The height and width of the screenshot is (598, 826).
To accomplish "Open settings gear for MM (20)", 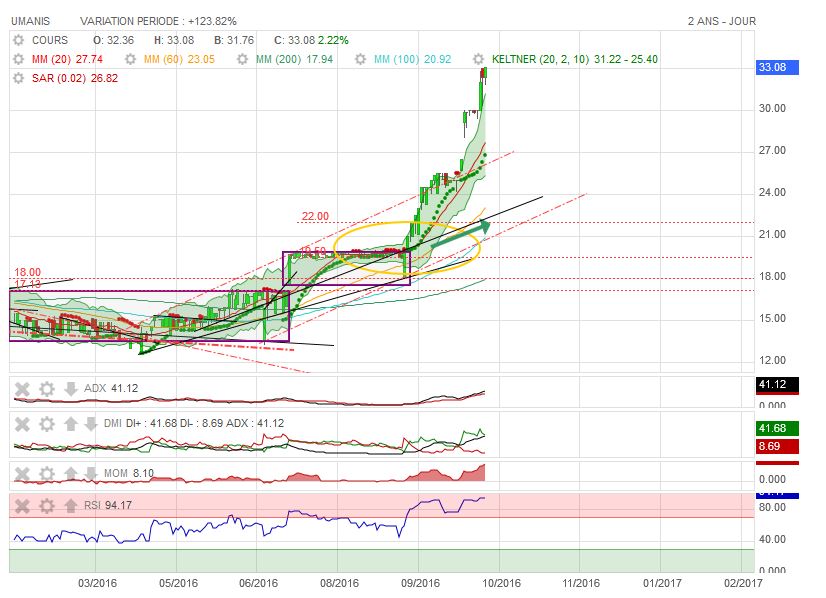I will [x=18, y=59].
